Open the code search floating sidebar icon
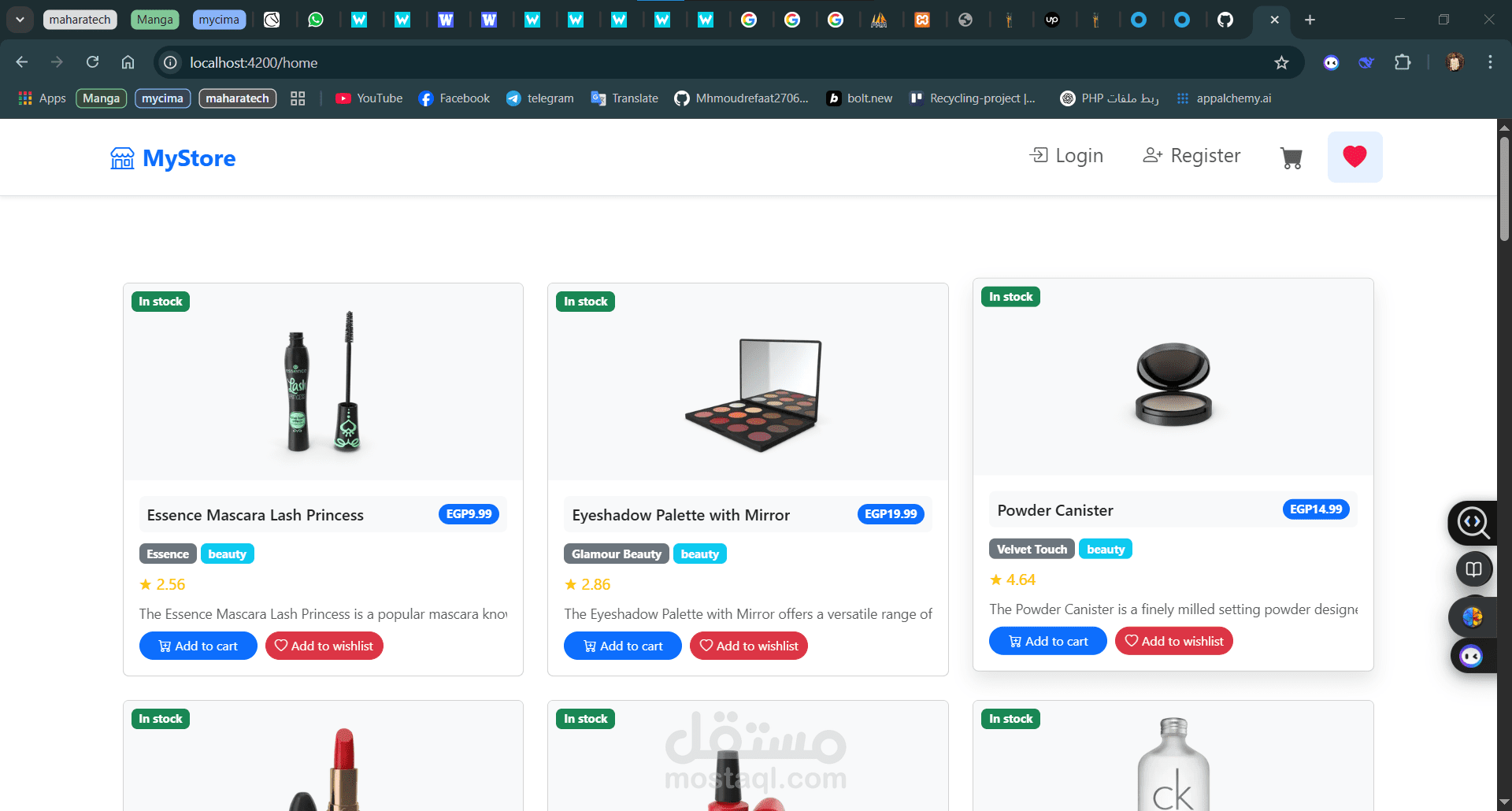Screen dimensions: 1512x811 pos(1473,523)
